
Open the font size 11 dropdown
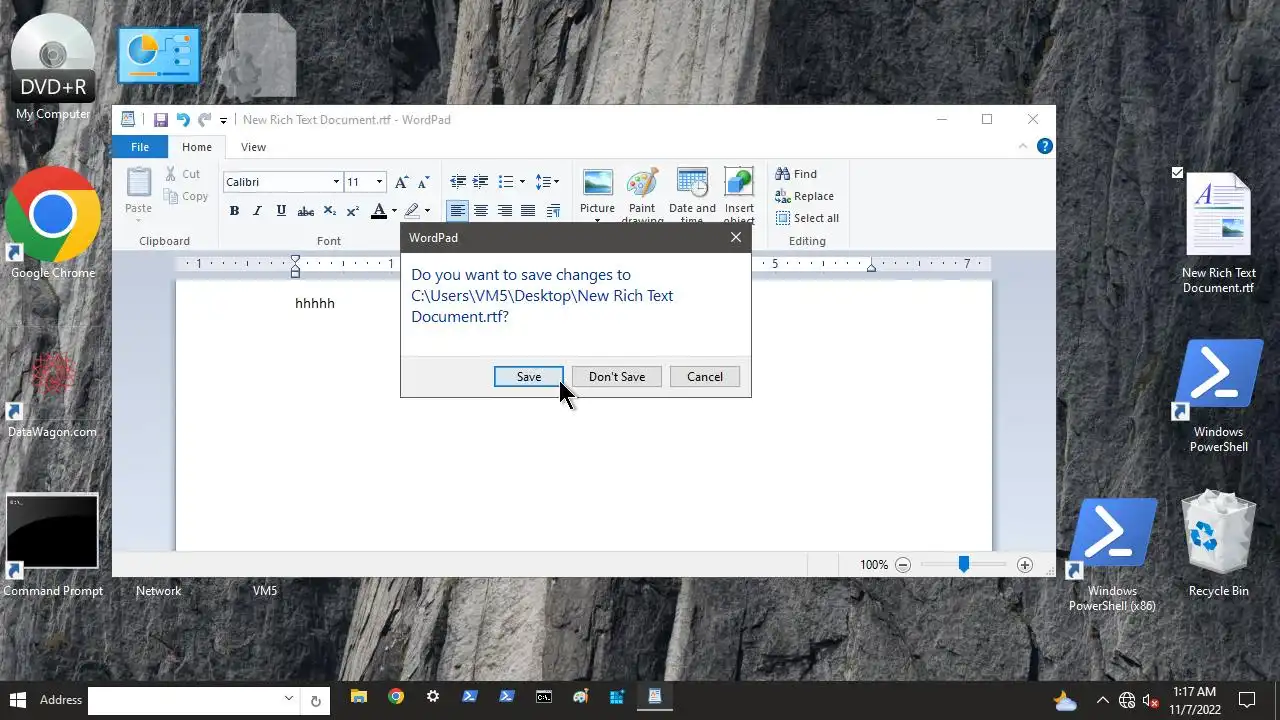tap(379, 182)
